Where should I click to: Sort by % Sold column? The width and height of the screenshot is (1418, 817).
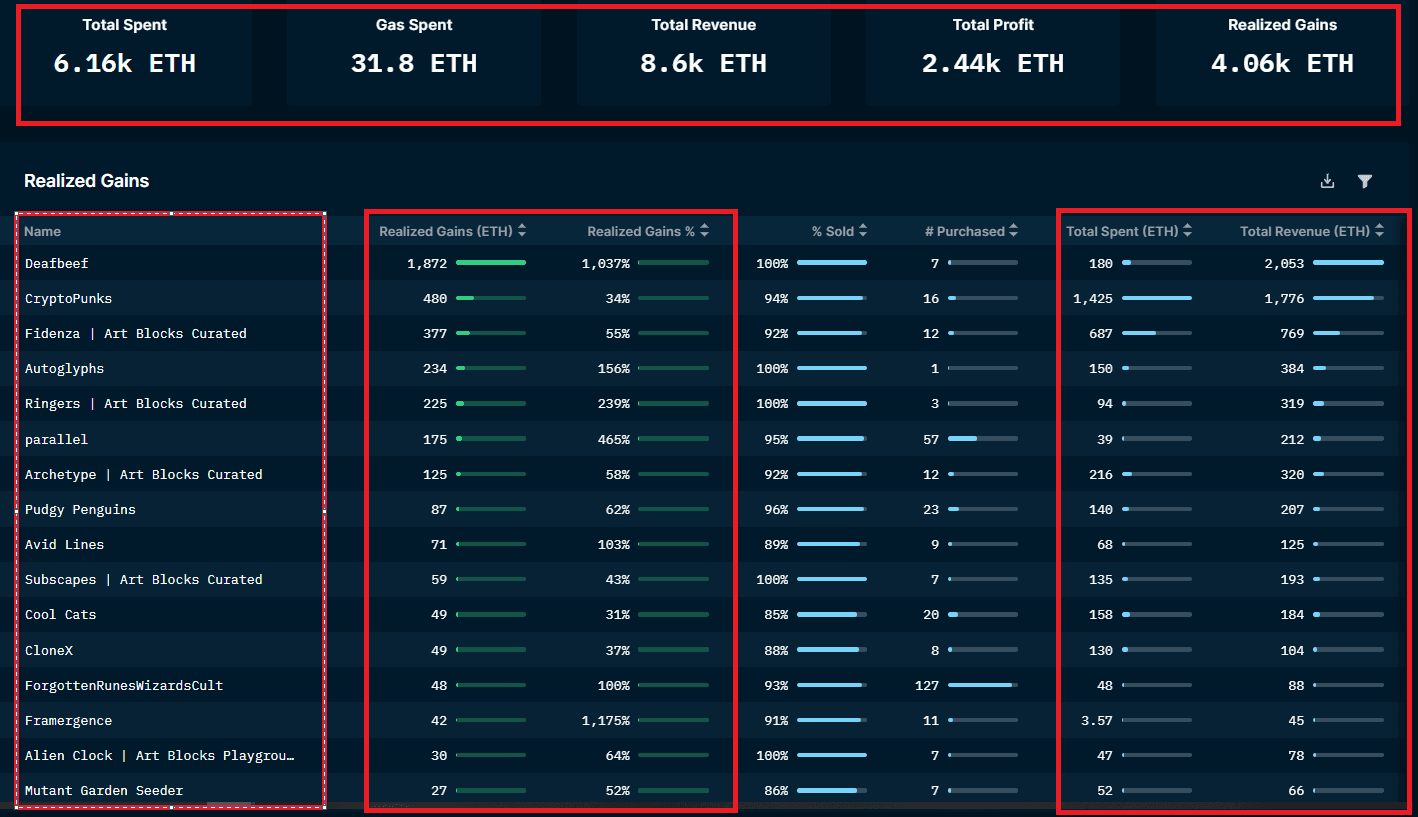(x=839, y=231)
